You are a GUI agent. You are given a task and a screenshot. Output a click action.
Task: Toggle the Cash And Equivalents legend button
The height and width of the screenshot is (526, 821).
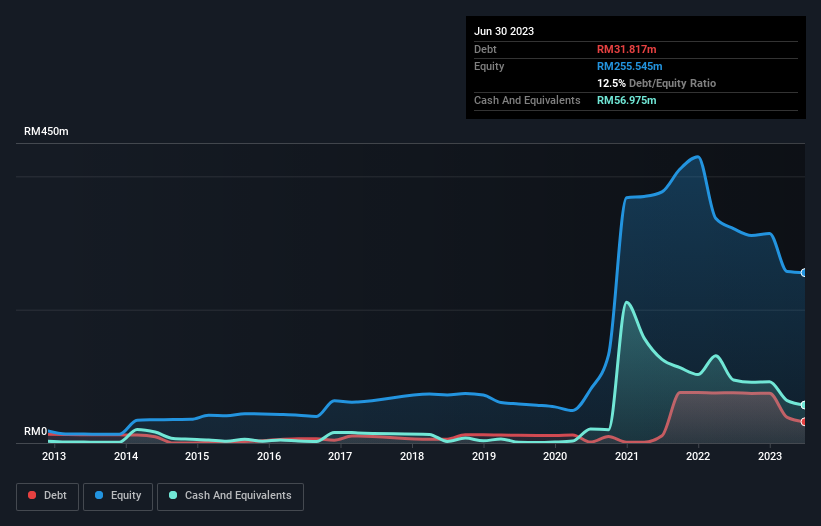(230, 496)
